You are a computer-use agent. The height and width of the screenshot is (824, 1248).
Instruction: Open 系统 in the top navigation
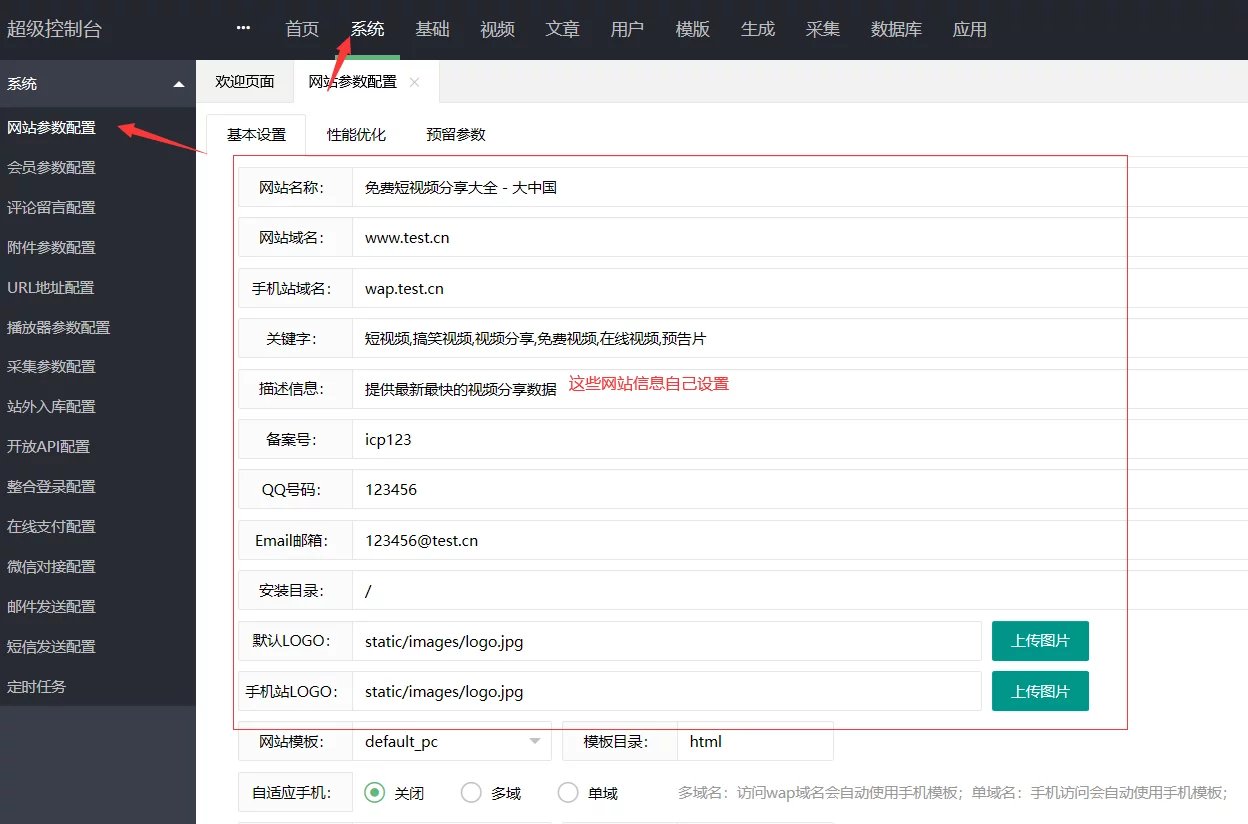coord(367,29)
